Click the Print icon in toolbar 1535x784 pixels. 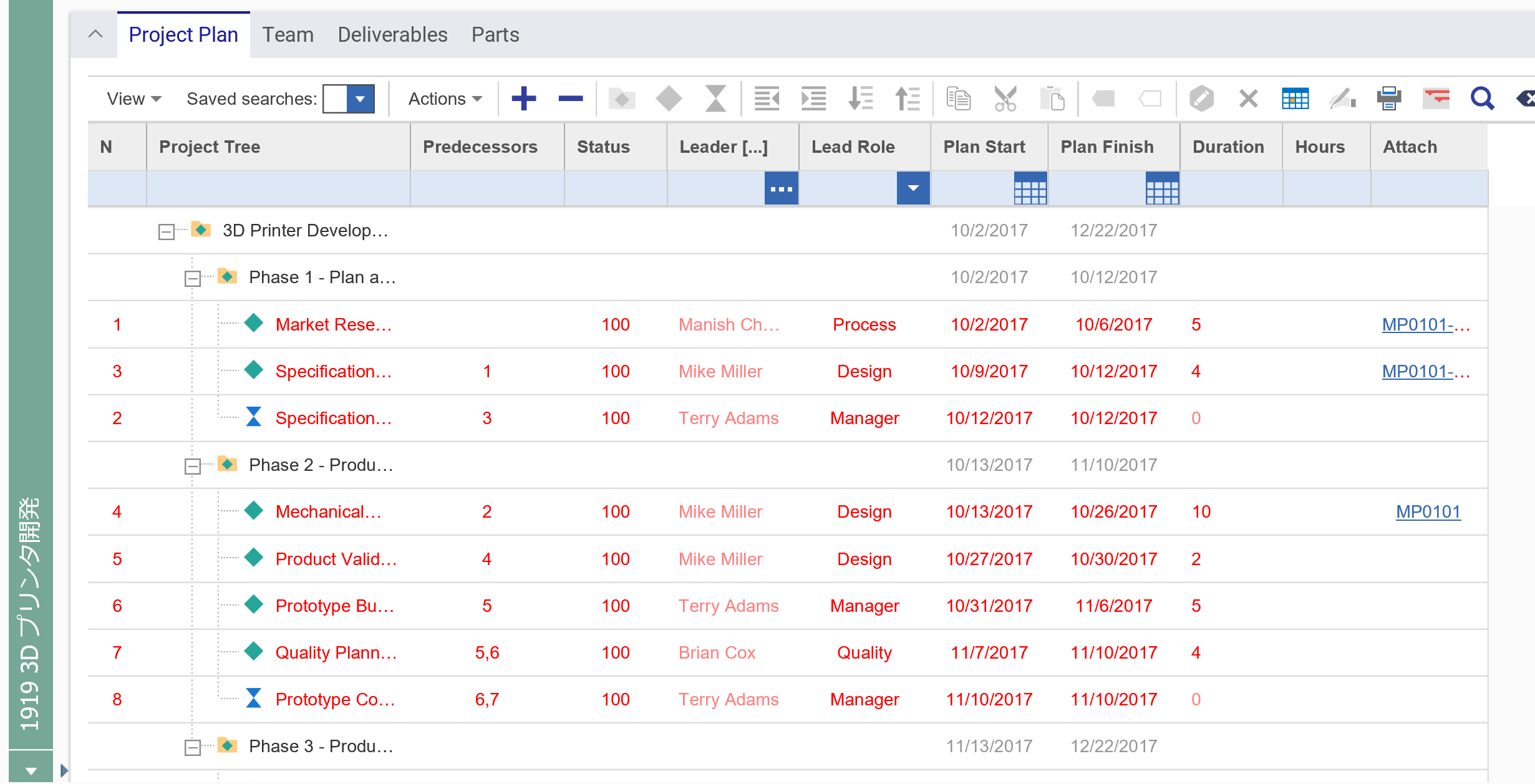pos(1389,98)
